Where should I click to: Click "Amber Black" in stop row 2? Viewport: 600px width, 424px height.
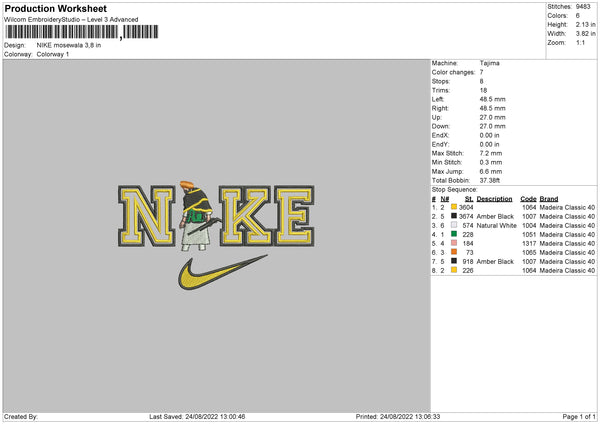click(x=495, y=217)
